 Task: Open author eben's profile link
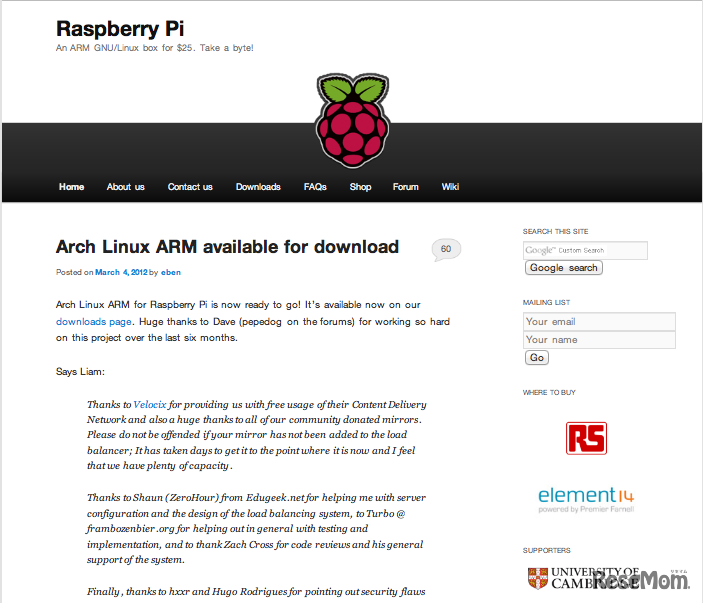click(171, 272)
